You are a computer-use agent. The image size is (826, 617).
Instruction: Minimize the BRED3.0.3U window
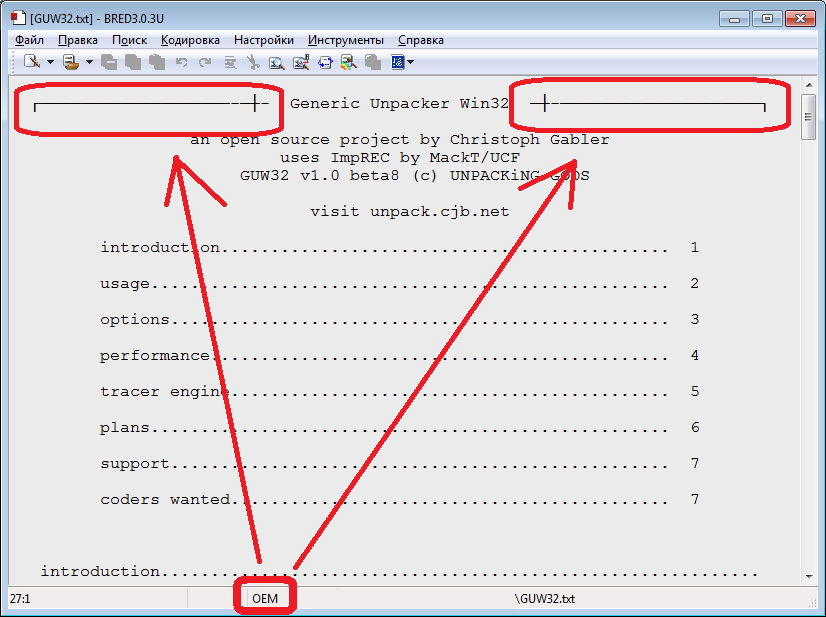click(x=734, y=19)
